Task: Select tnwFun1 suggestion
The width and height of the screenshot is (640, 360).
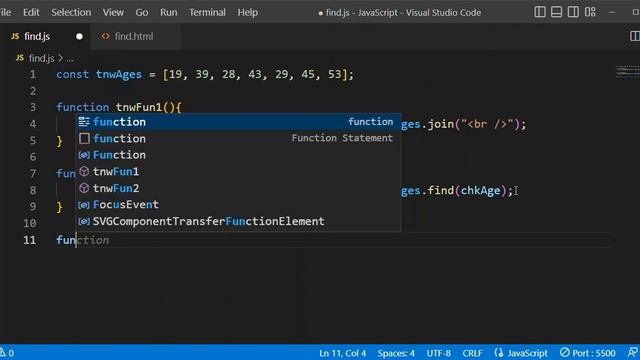Action: (x=238, y=171)
